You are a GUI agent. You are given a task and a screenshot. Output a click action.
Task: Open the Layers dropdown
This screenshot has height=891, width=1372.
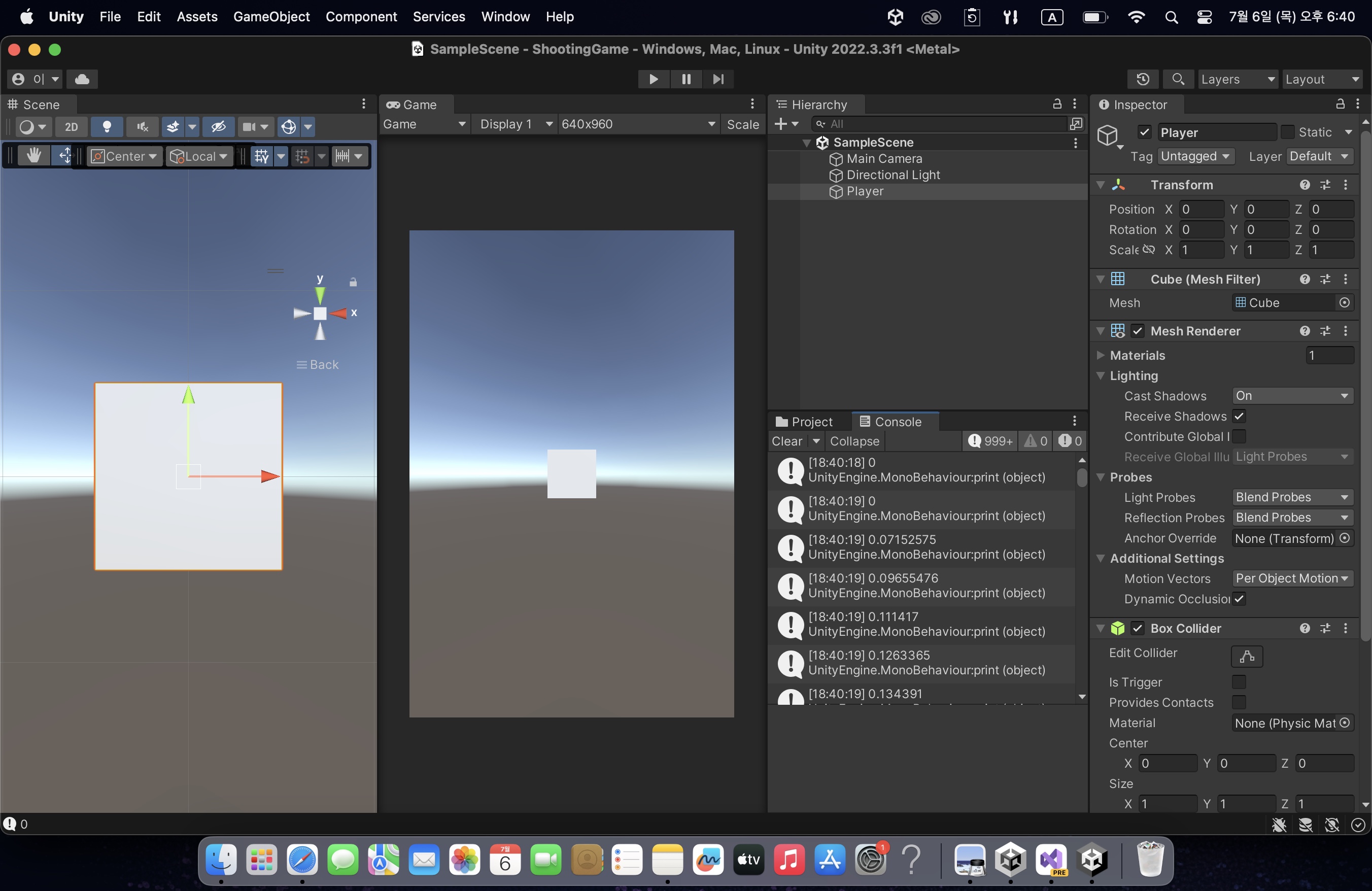pyautogui.click(x=1237, y=79)
